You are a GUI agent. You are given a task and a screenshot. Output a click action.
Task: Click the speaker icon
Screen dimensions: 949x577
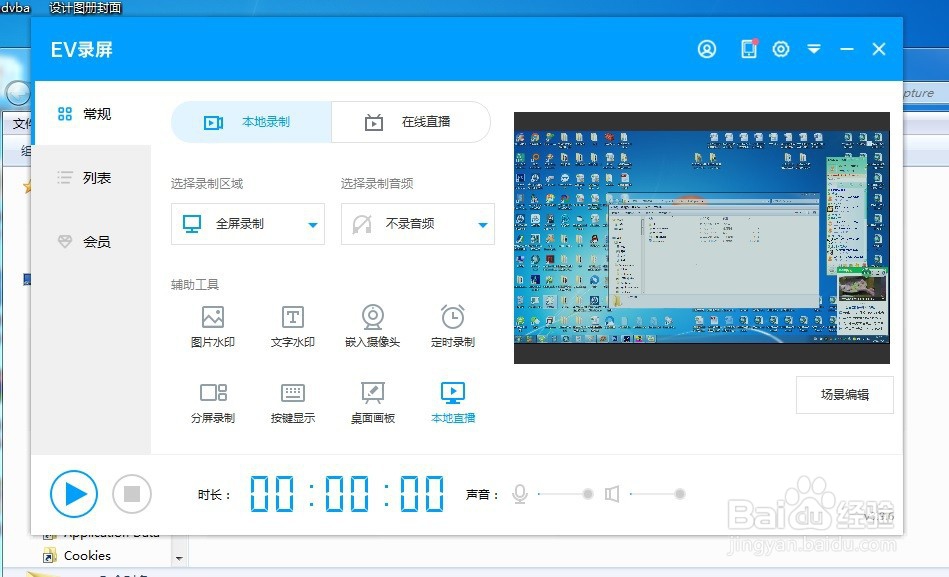[x=612, y=494]
